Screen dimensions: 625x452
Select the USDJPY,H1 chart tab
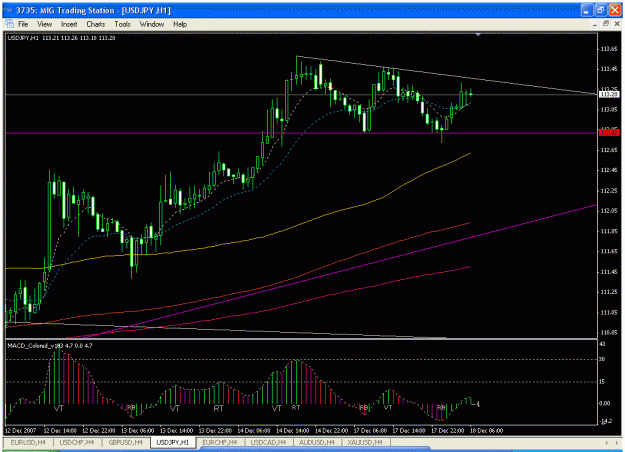coord(173,442)
